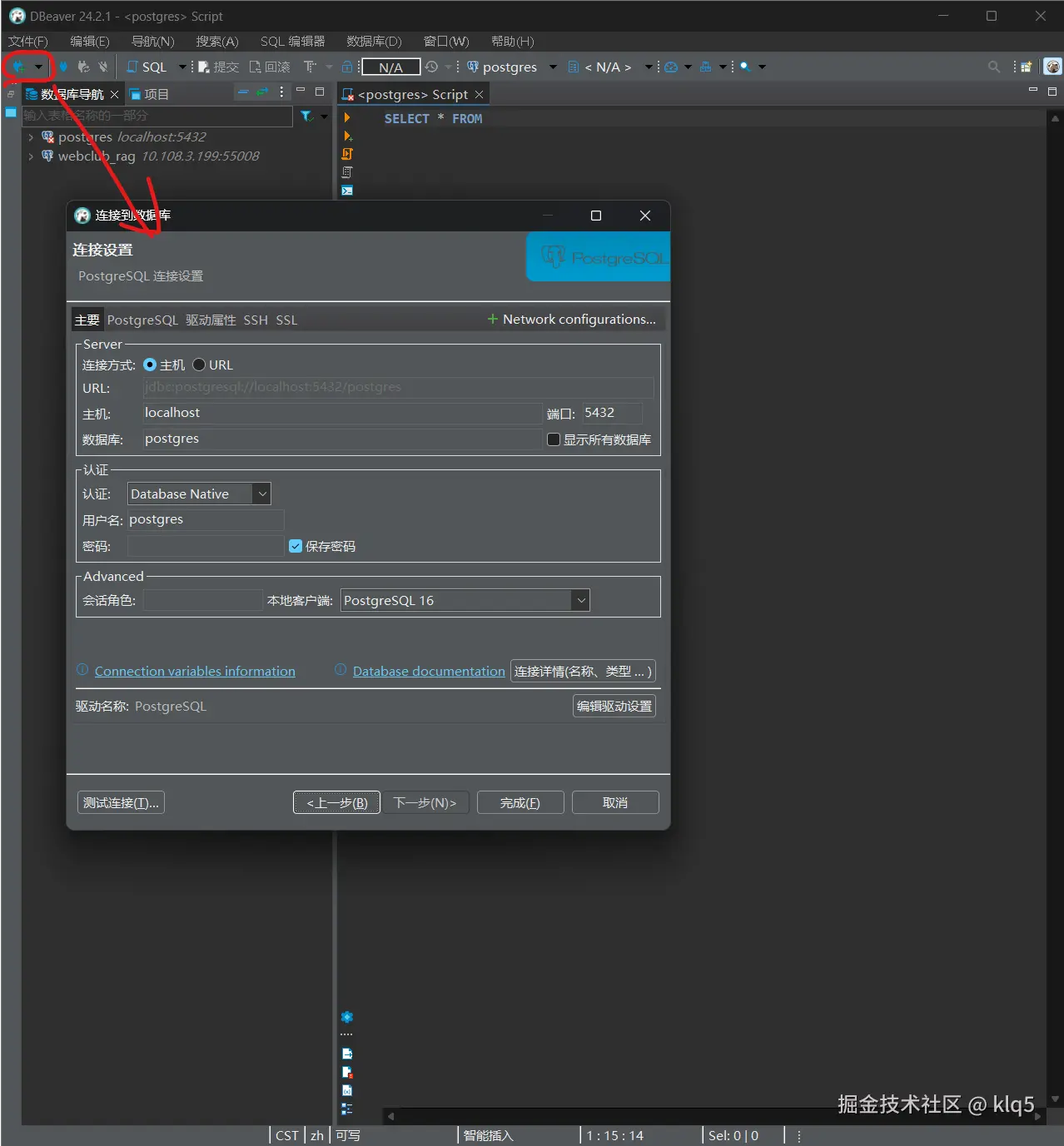This screenshot has width=1064, height=1146.
Task: Click the open console terminal icon
Action: pyautogui.click(x=347, y=191)
